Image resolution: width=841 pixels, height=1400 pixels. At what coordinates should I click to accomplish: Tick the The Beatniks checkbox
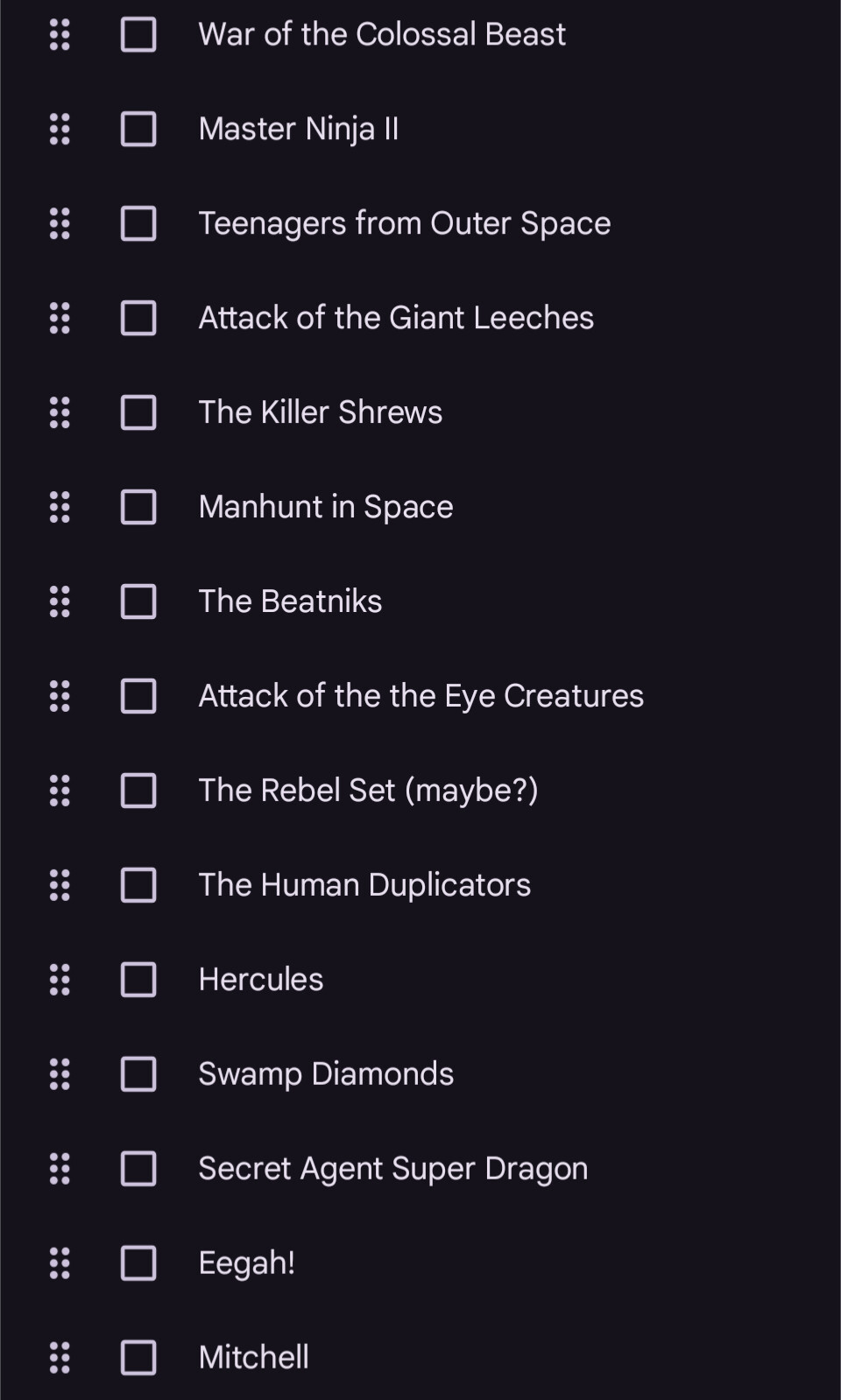[138, 602]
